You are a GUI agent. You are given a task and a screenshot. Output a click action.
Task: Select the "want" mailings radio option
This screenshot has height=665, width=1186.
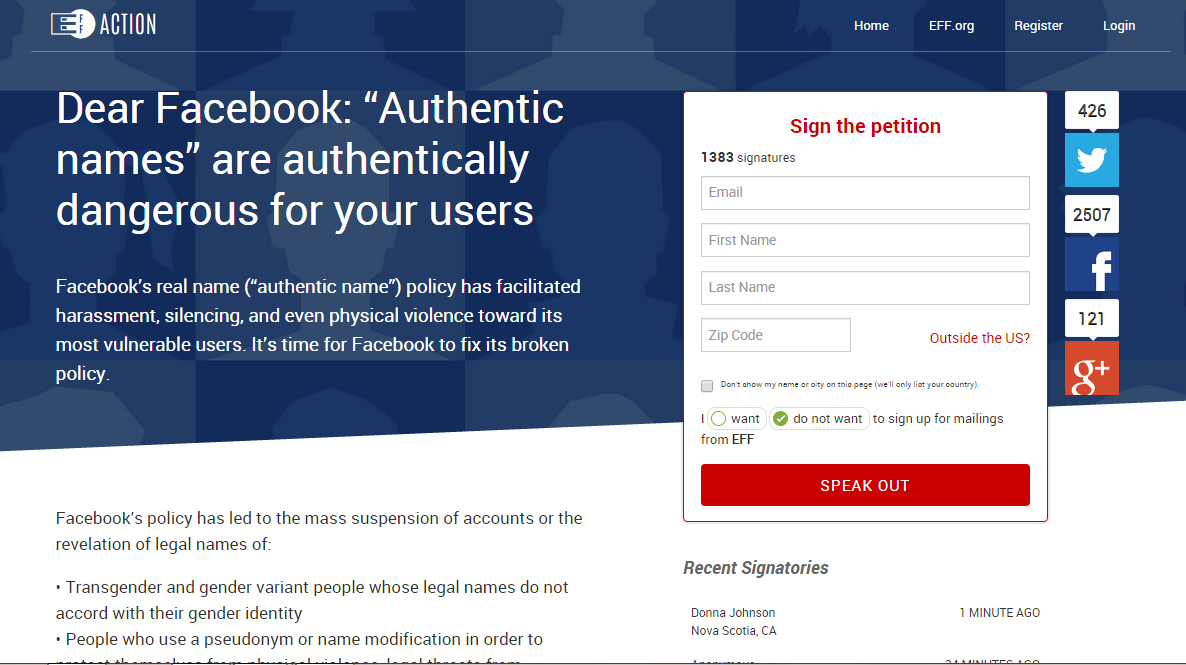click(718, 419)
